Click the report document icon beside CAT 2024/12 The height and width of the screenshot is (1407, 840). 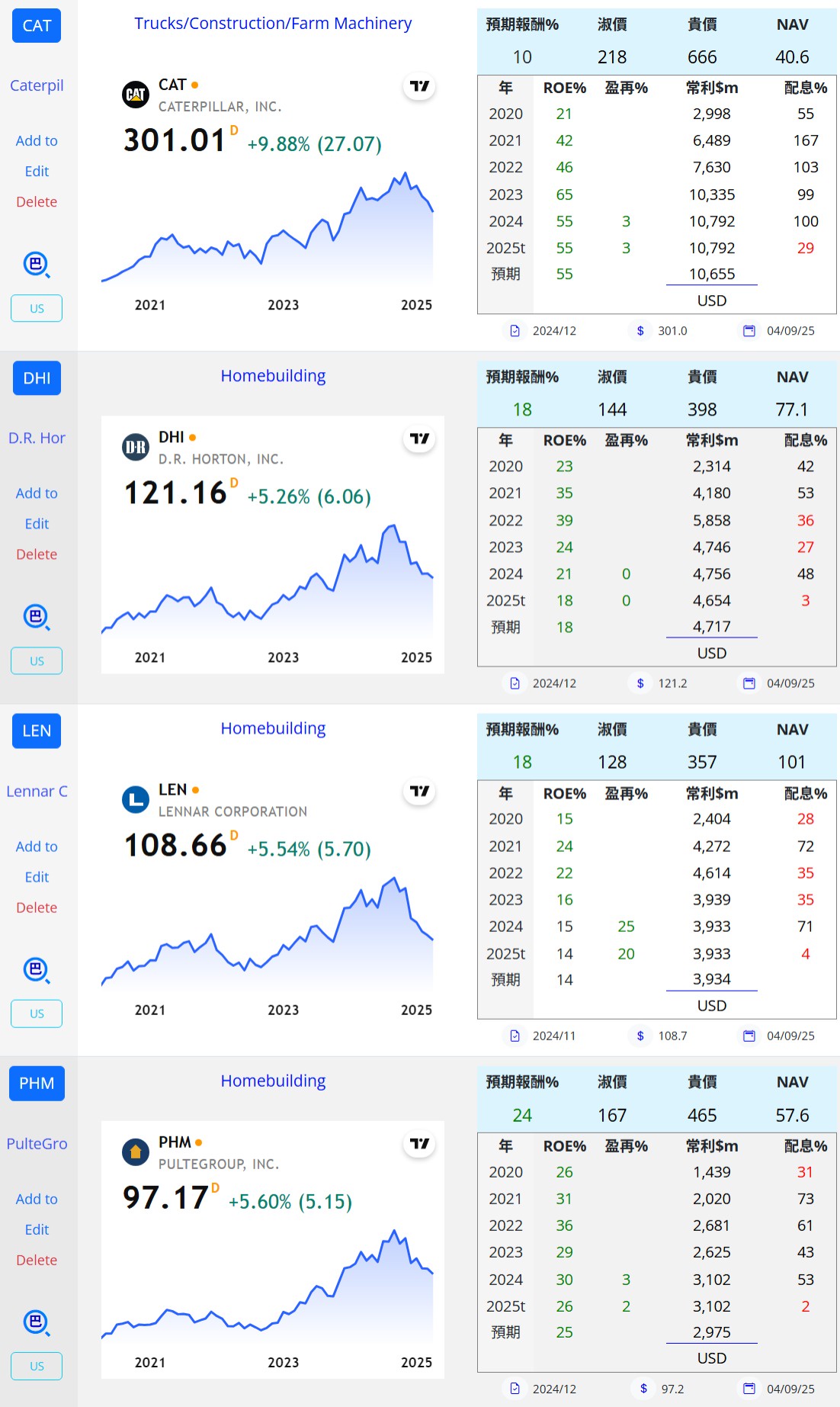click(515, 331)
